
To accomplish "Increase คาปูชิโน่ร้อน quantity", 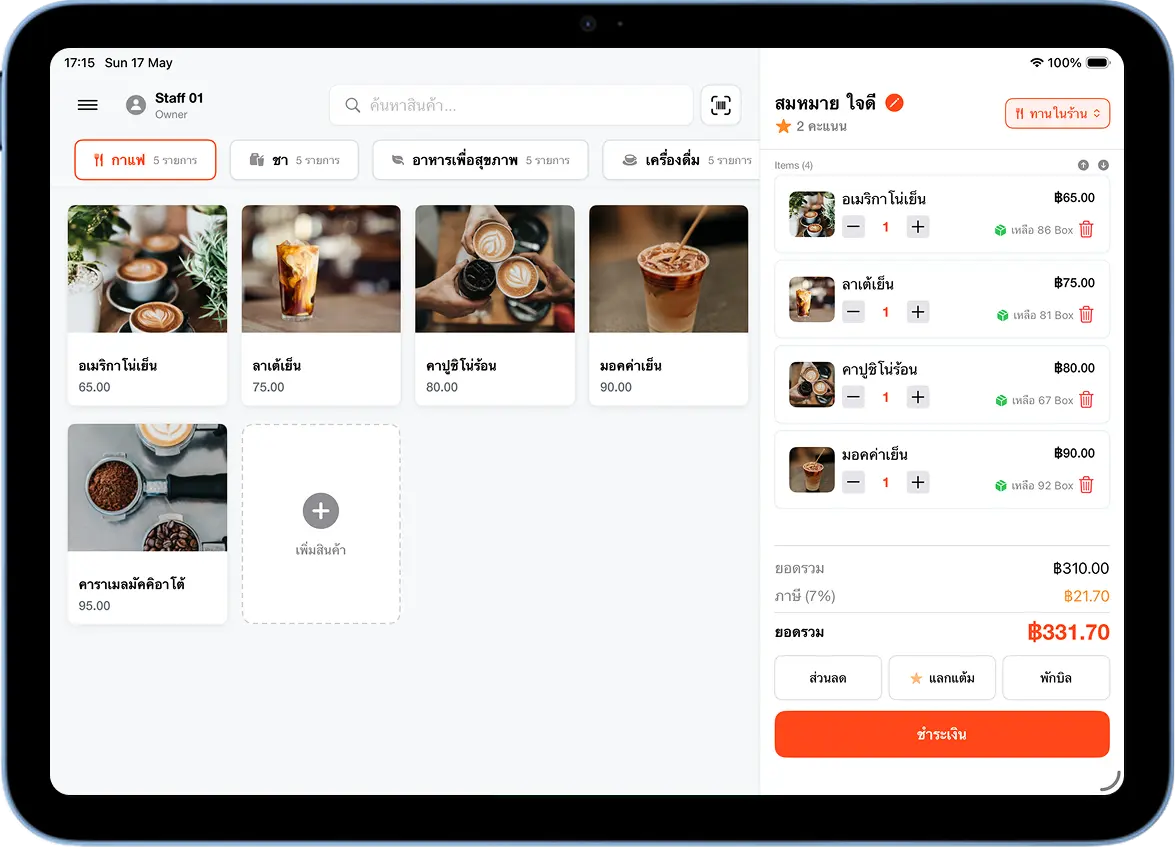I will [917, 397].
